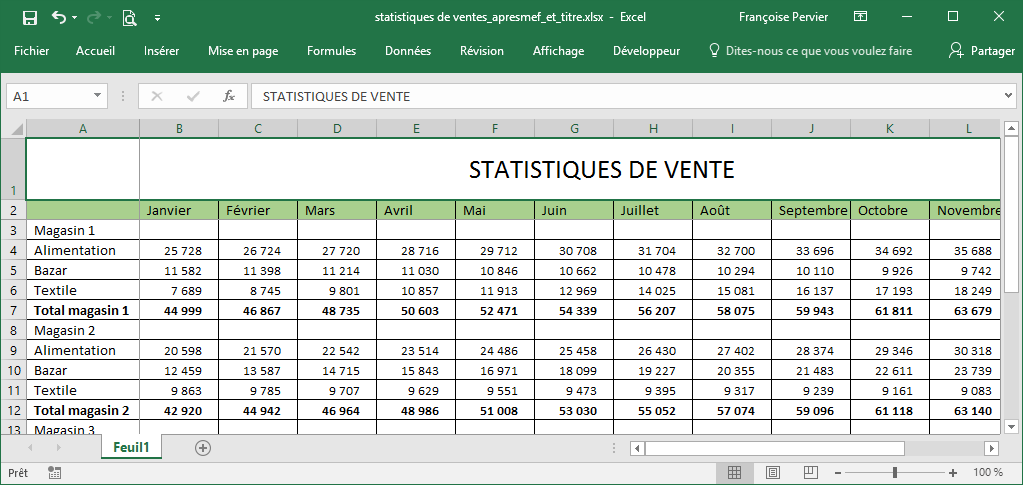The height and width of the screenshot is (485, 1023).
Task: Open the Mise en page tab
Action: [243, 51]
